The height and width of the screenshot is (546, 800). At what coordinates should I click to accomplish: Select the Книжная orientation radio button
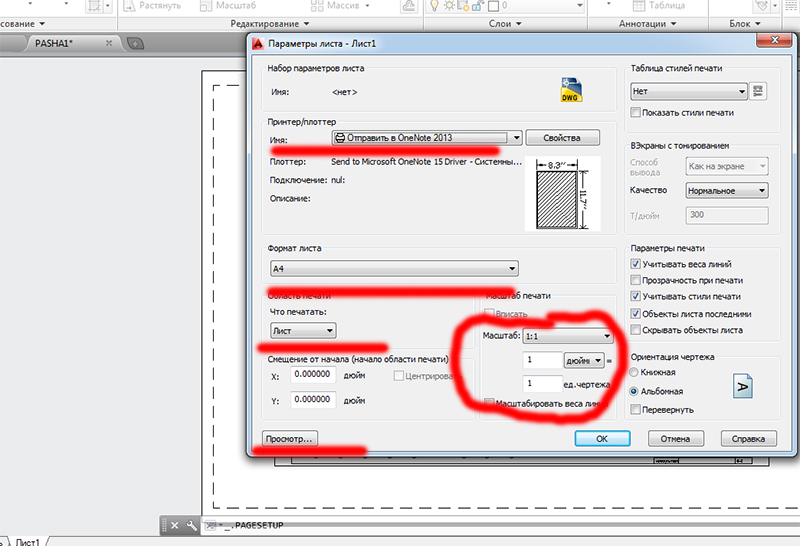[x=634, y=372]
